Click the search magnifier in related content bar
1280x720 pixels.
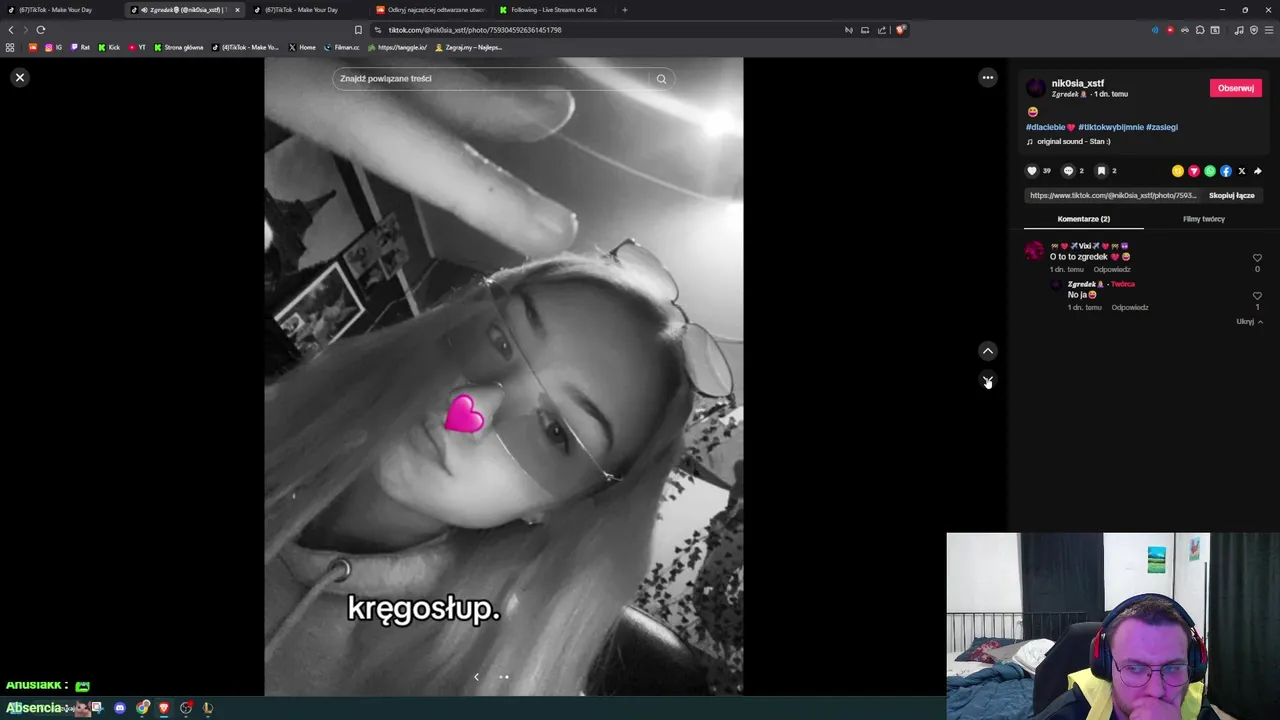661,78
